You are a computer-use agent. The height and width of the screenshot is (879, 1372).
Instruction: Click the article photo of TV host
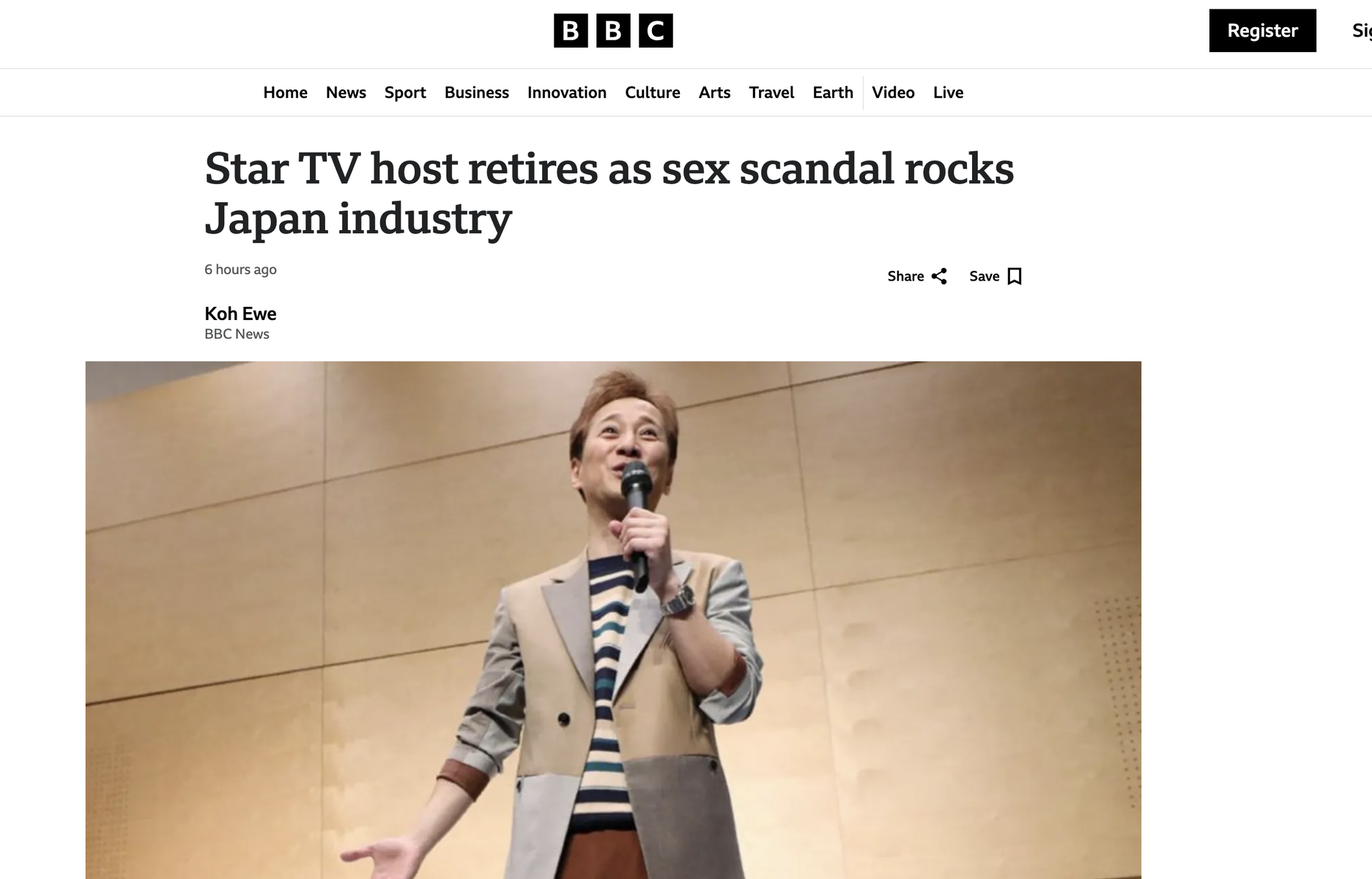613,620
